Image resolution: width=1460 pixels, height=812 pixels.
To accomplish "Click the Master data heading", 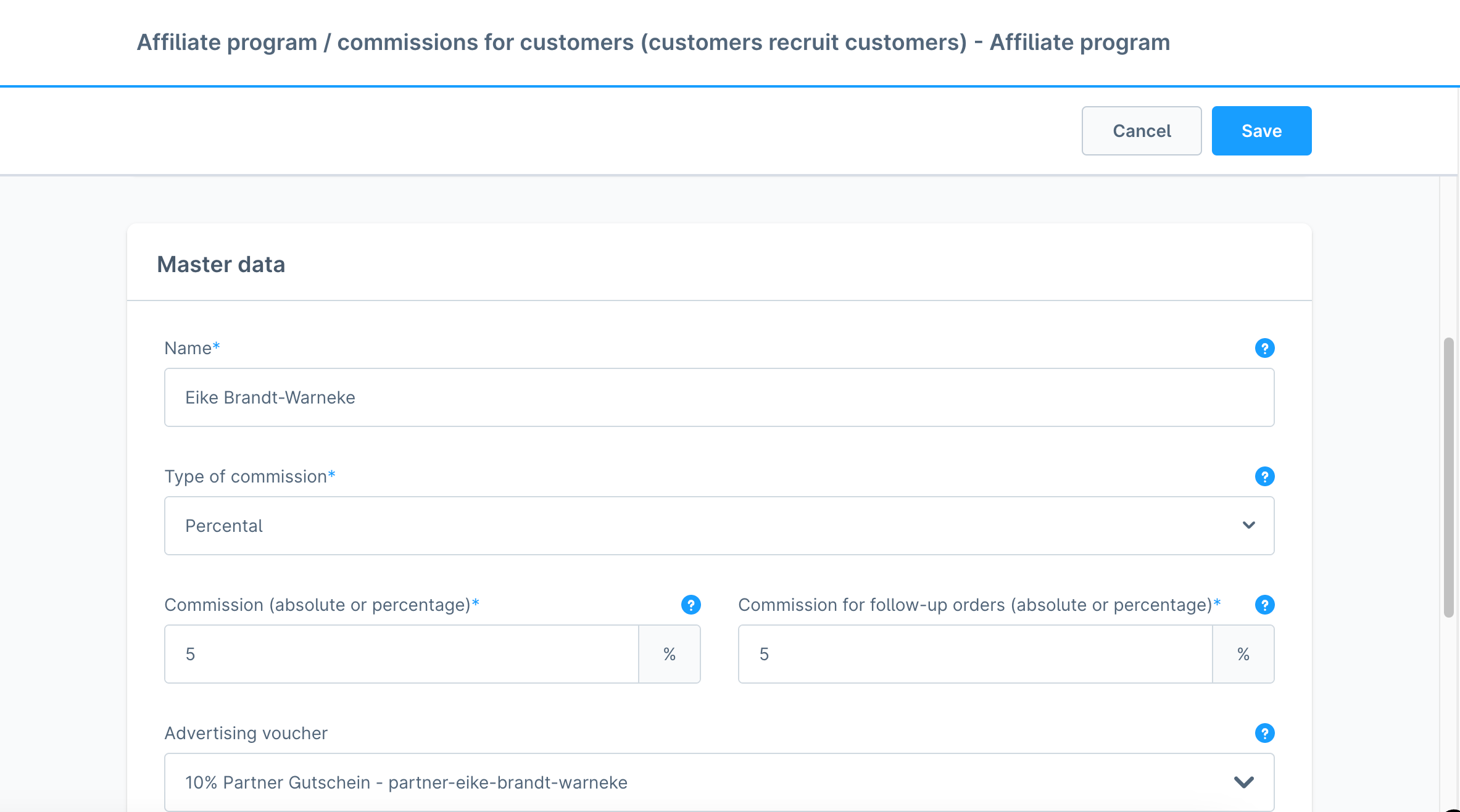I will click(x=221, y=264).
